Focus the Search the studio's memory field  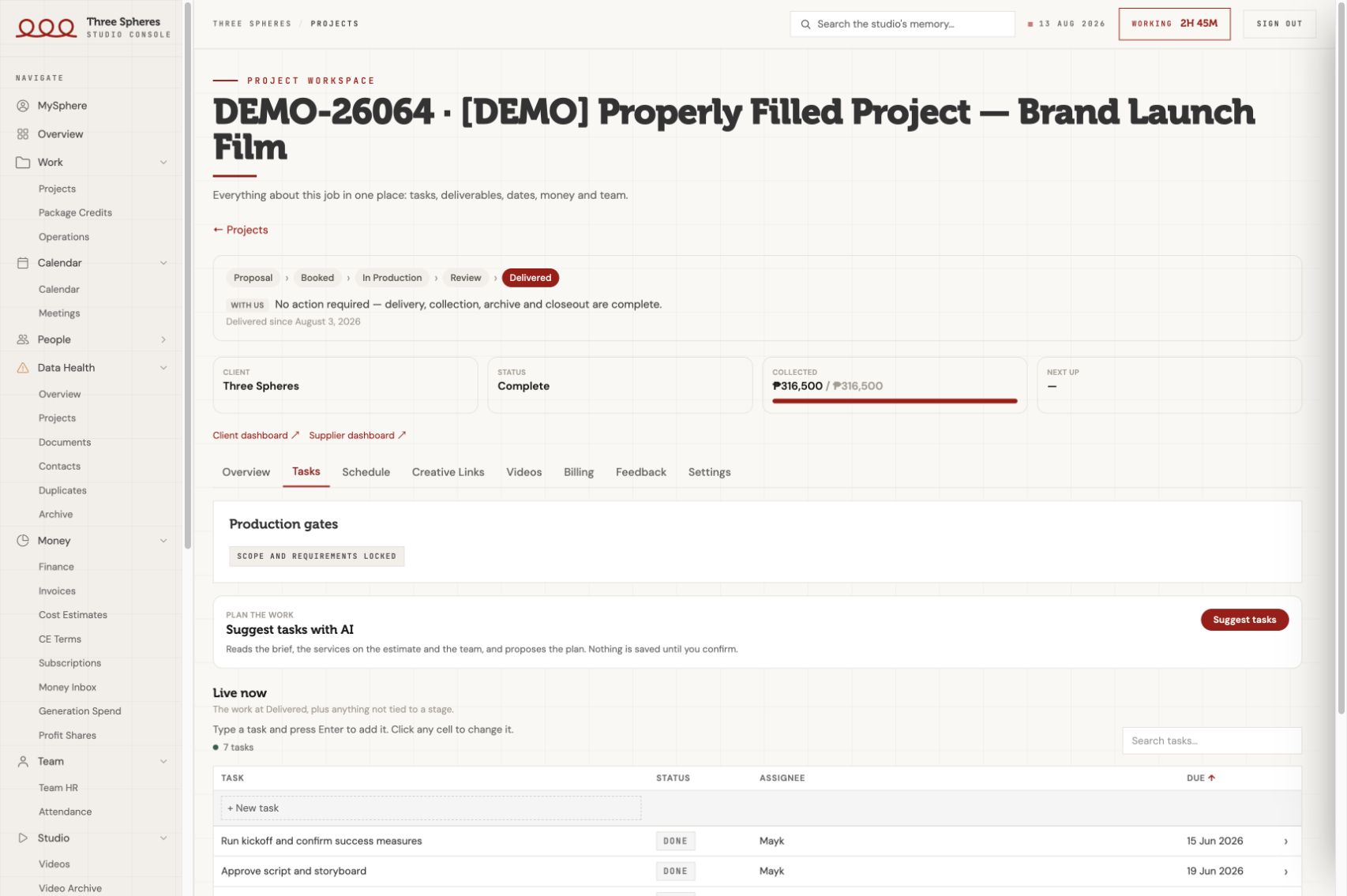pos(902,24)
